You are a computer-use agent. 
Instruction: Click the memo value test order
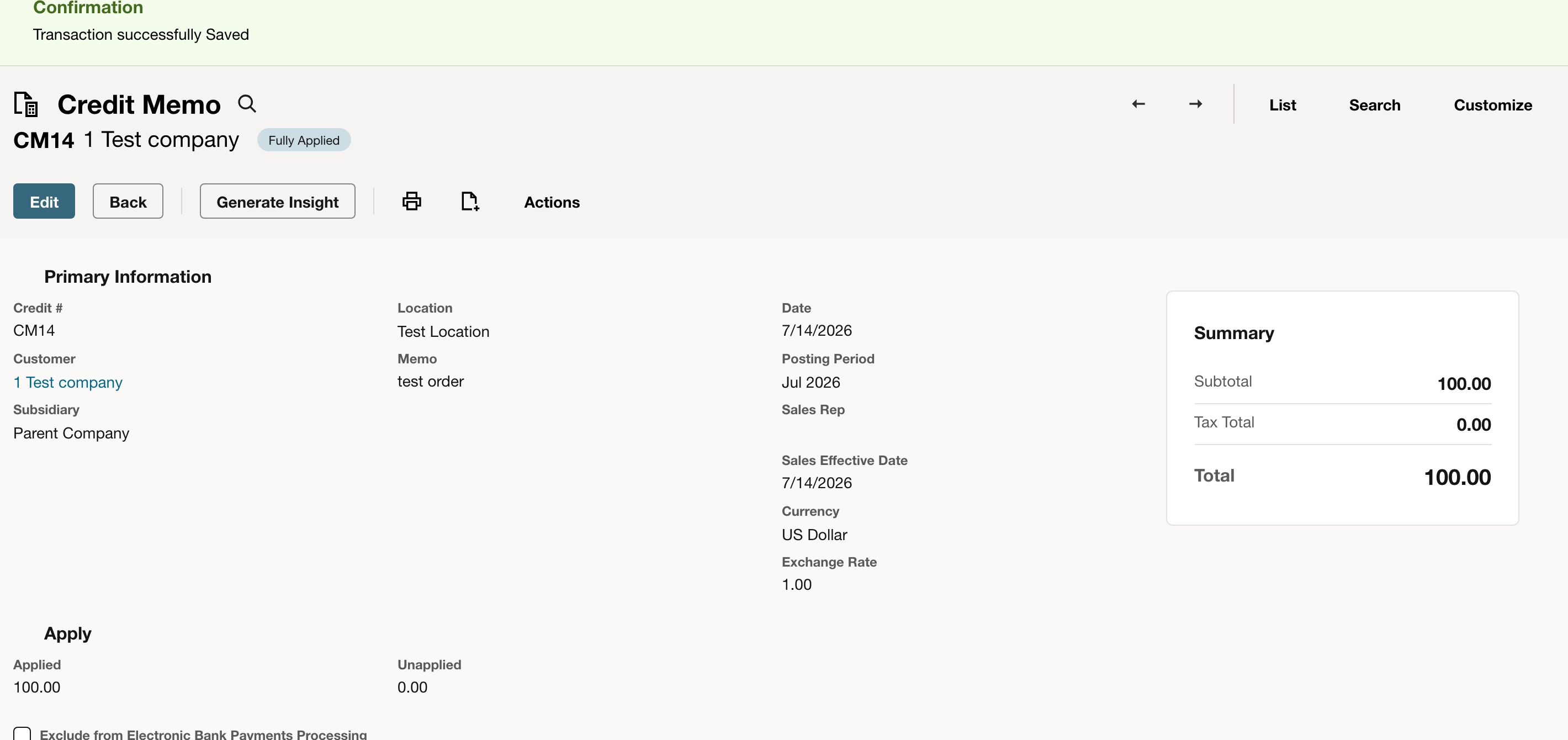click(x=430, y=381)
